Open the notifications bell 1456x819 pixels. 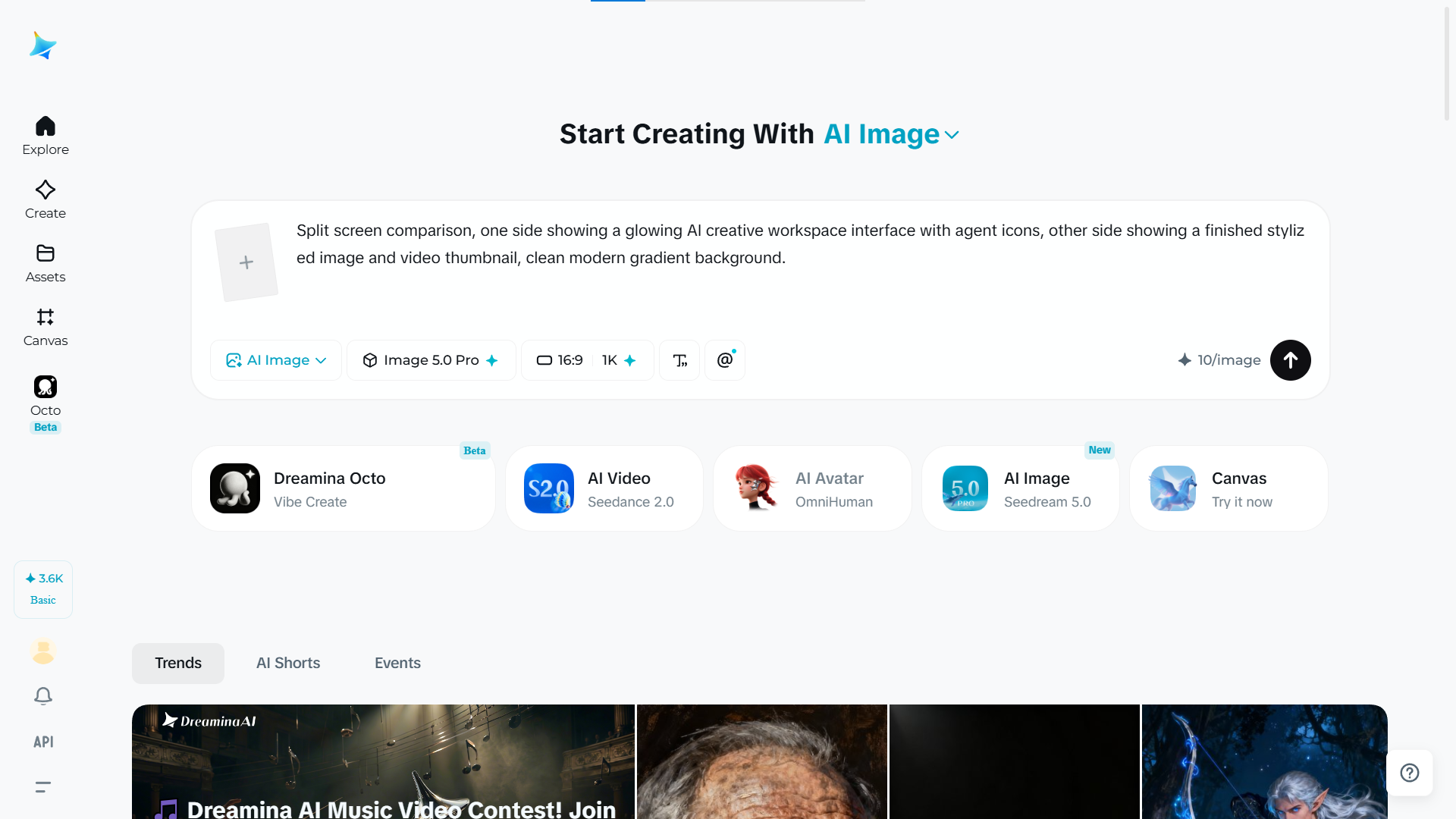pos(43,696)
